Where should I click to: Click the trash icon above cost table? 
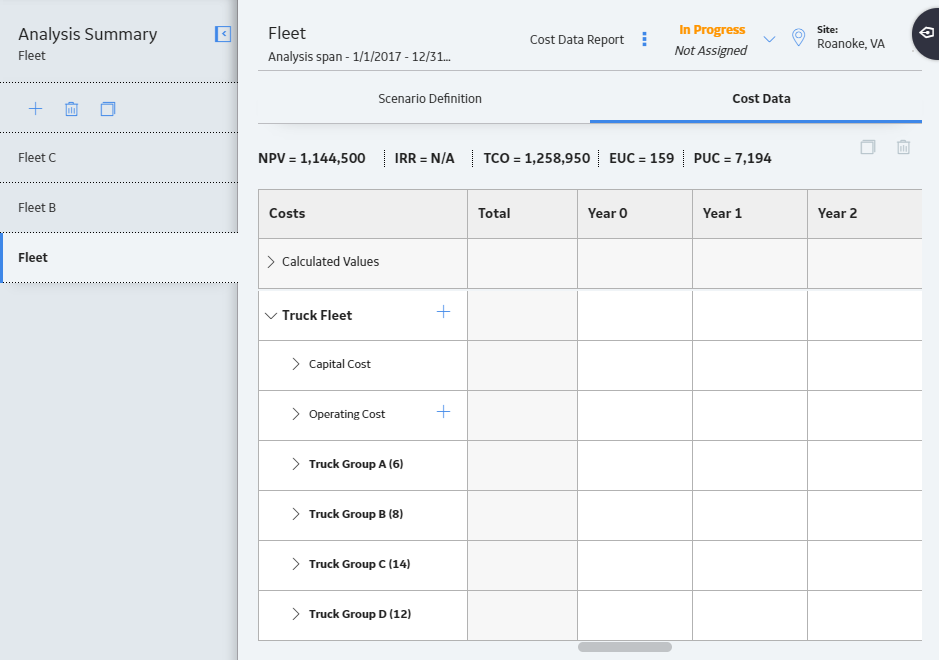(x=903, y=147)
